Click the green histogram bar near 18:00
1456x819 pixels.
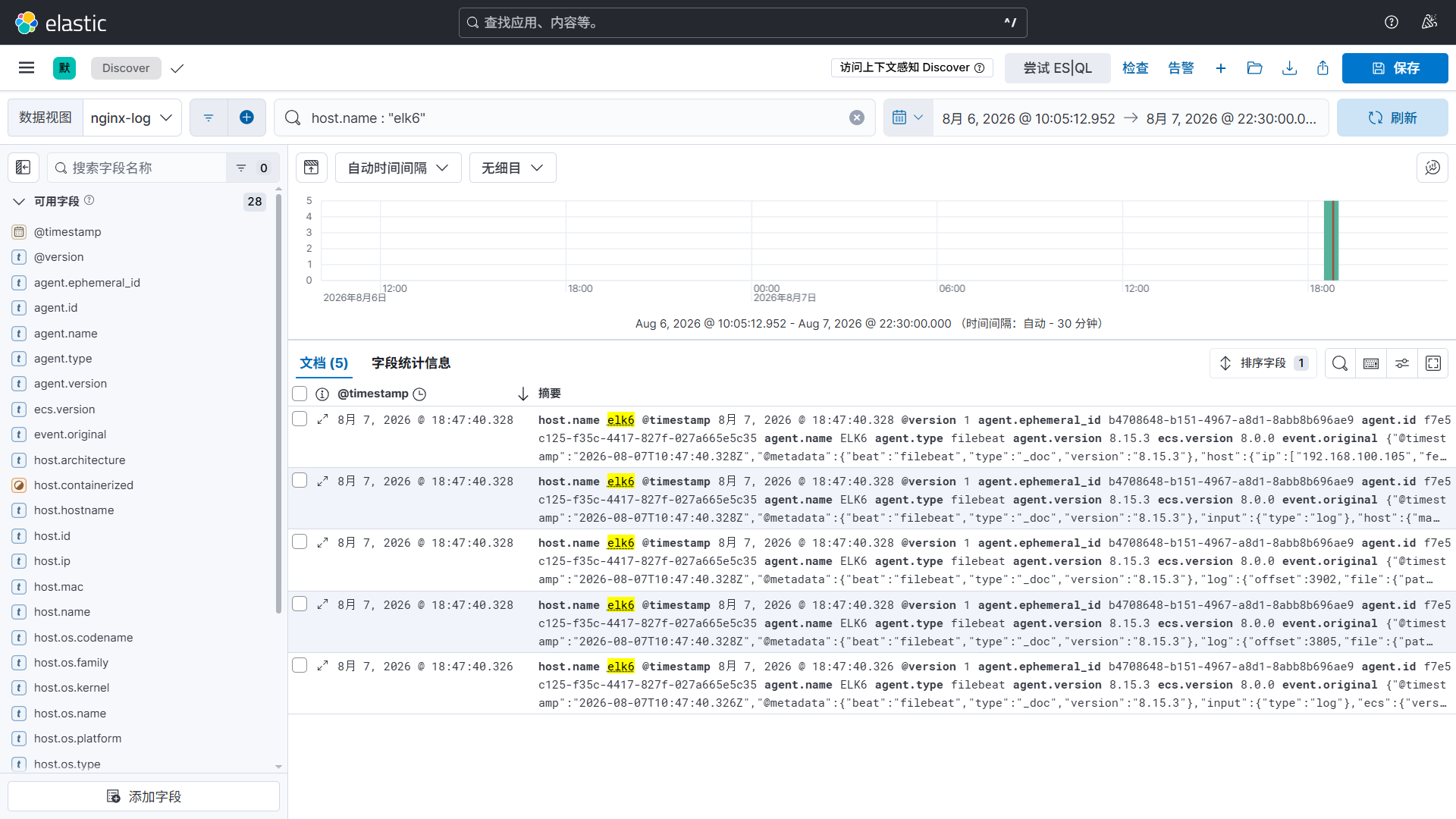pos(1331,240)
